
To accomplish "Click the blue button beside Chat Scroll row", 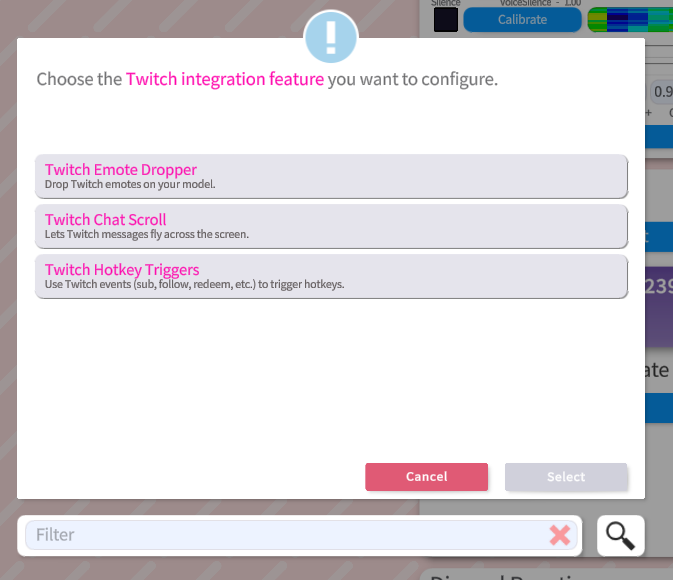I will (x=658, y=236).
